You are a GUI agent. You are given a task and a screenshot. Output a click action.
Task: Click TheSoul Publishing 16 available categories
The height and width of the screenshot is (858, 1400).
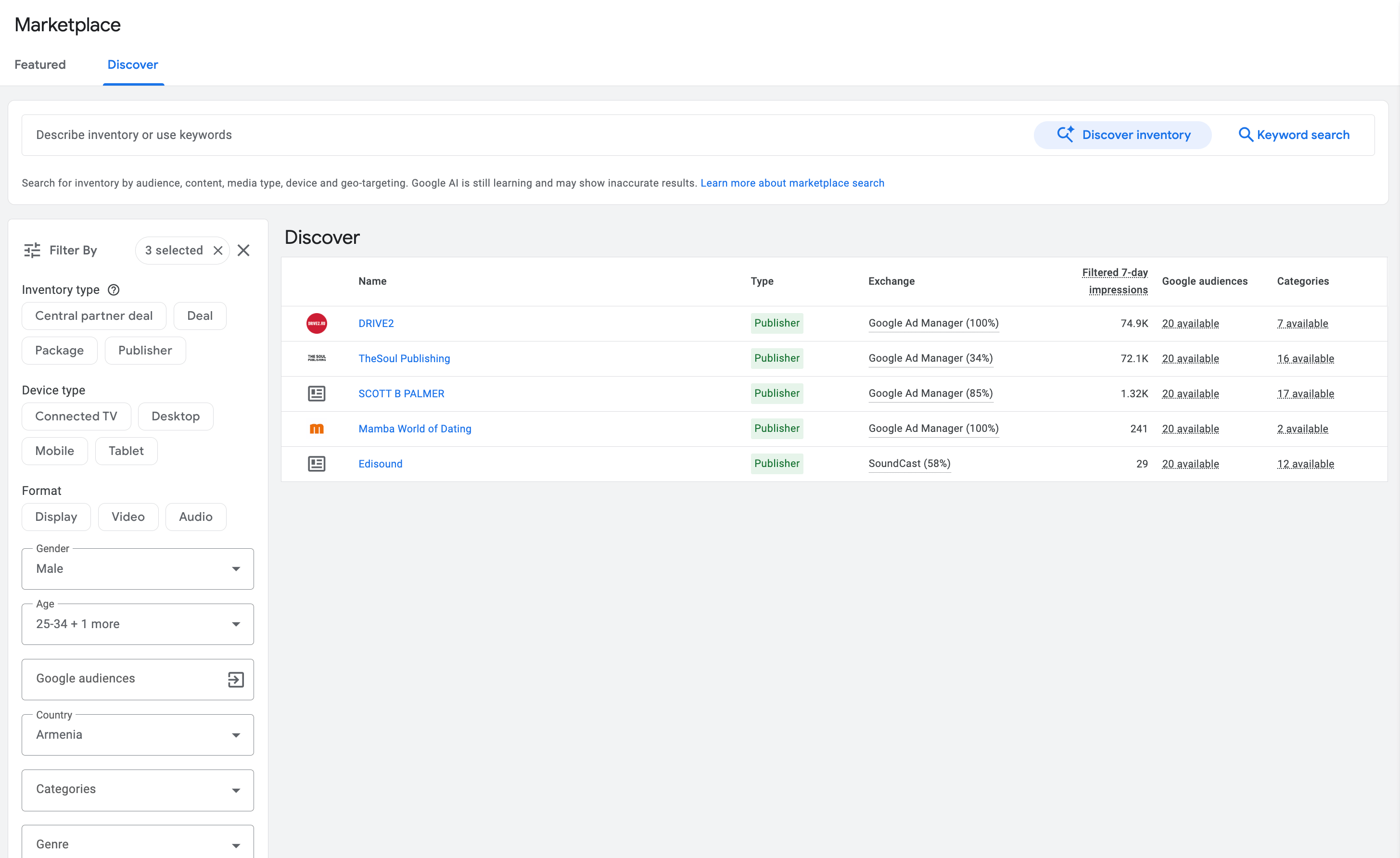1305,359
